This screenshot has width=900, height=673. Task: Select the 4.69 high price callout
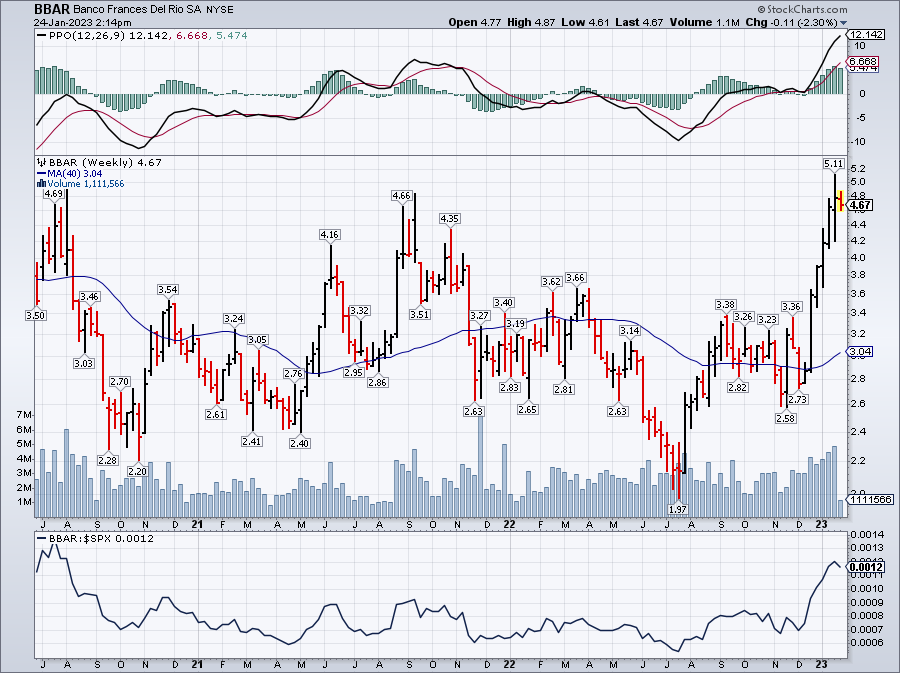(54, 195)
